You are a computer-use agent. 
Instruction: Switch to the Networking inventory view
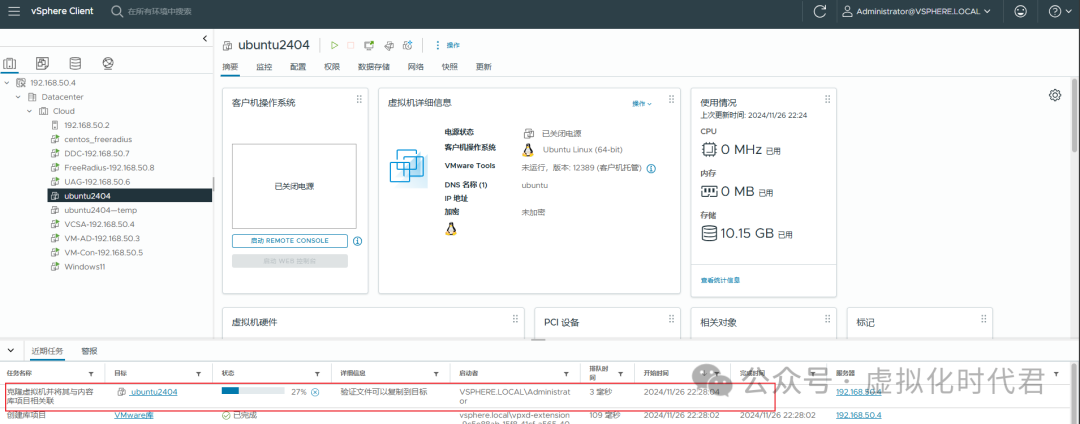[107, 63]
